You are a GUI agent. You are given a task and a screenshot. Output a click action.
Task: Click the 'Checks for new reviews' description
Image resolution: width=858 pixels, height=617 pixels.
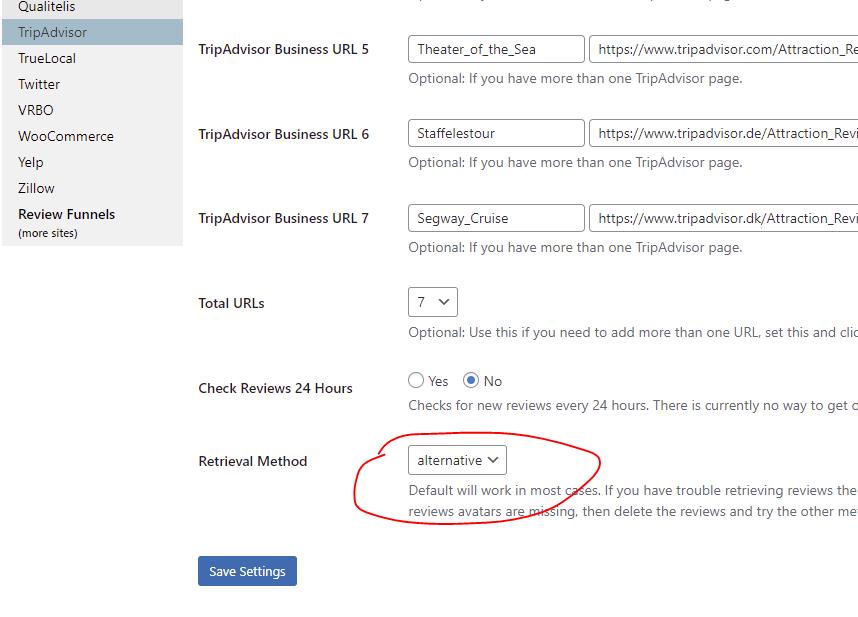(x=633, y=405)
